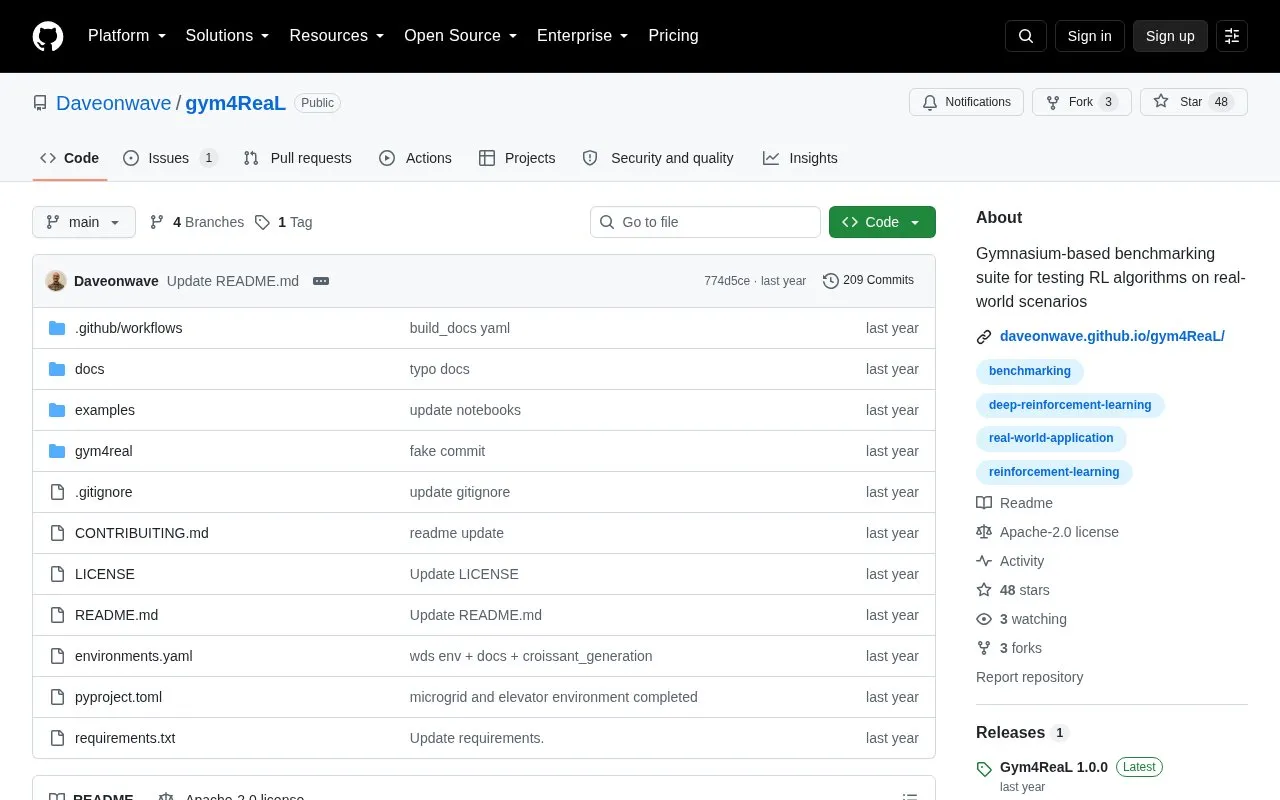Click the commit details ellipsis icon
The height and width of the screenshot is (800, 1280).
tap(321, 281)
